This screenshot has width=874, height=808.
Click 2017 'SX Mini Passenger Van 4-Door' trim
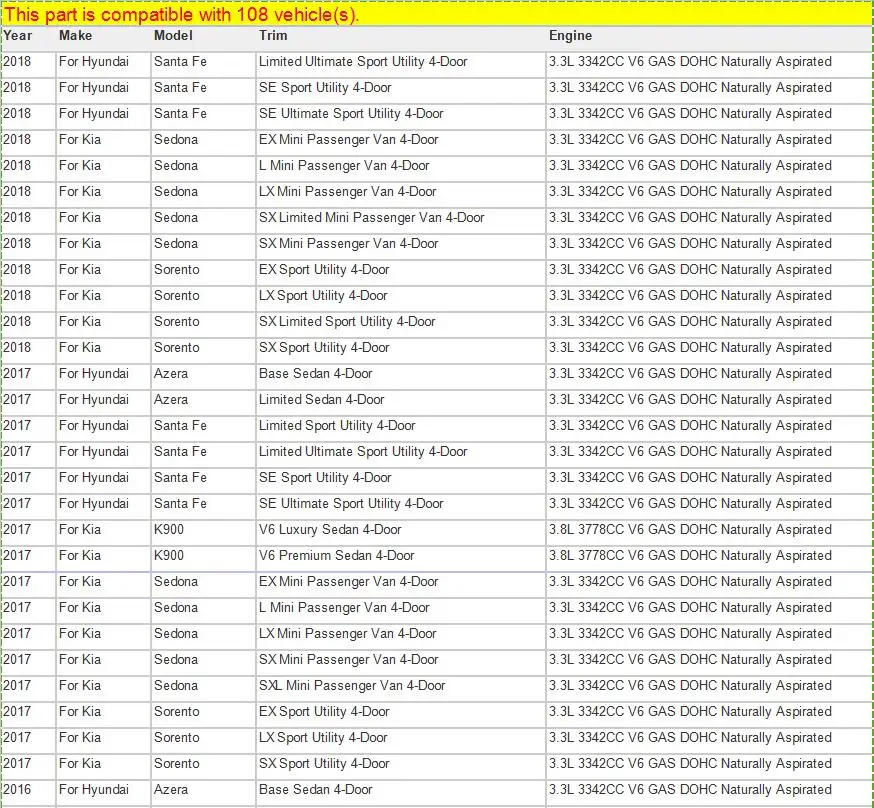[348, 660]
